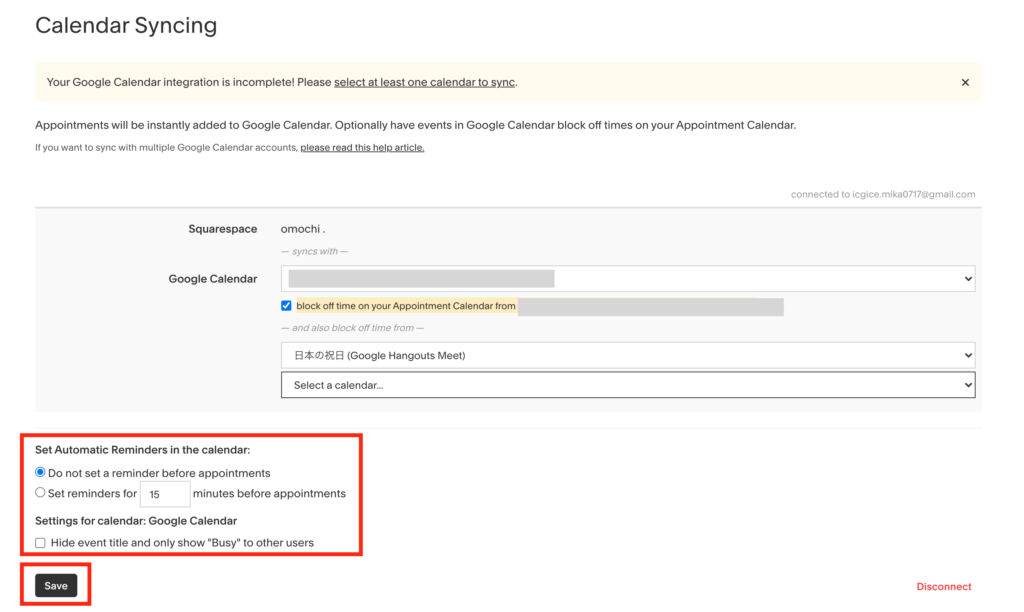Click the 'Set Automatic Reminders in the calendar:' label
This screenshot has height=612, width=1024.
pyautogui.click(x=142, y=449)
